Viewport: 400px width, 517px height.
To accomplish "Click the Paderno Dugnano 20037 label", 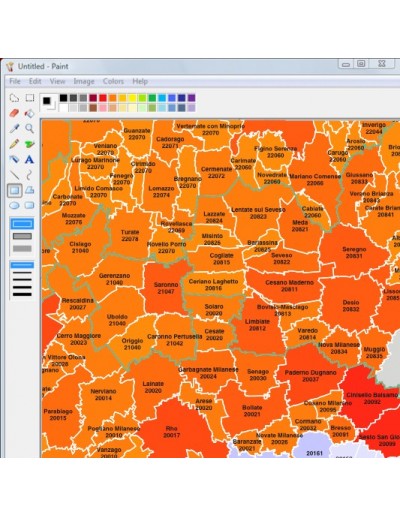I will click(x=310, y=376).
